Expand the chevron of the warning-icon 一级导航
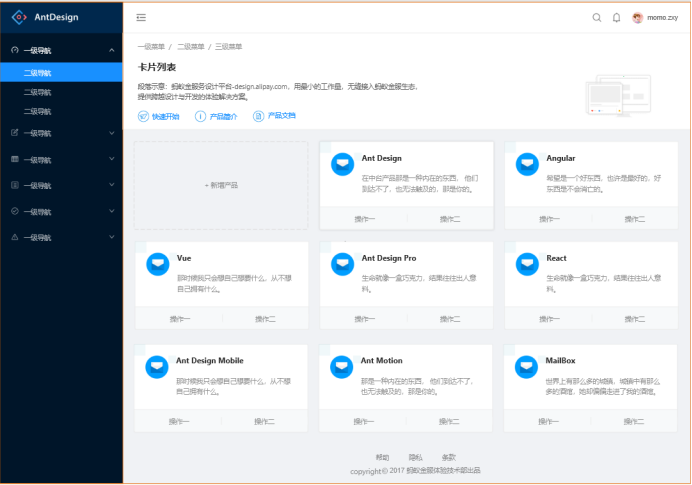The width and height of the screenshot is (692, 485). (x=112, y=237)
